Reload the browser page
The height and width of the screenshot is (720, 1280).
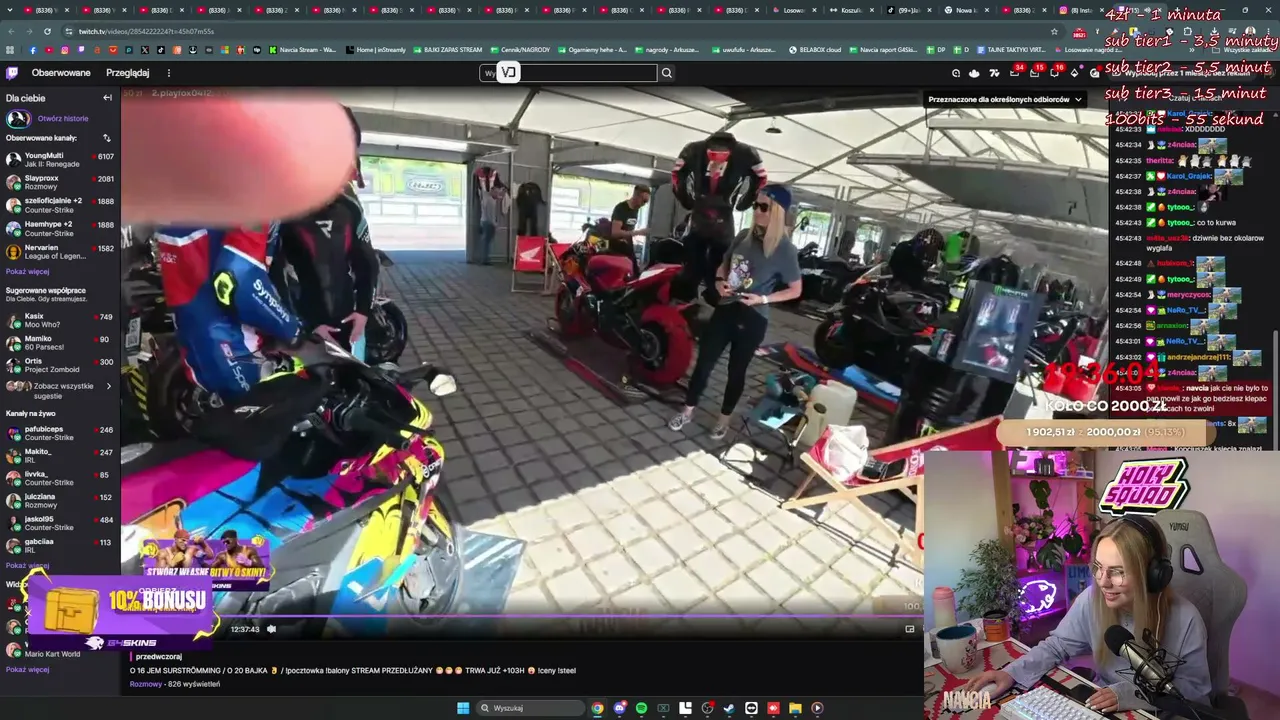pos(48,31)
